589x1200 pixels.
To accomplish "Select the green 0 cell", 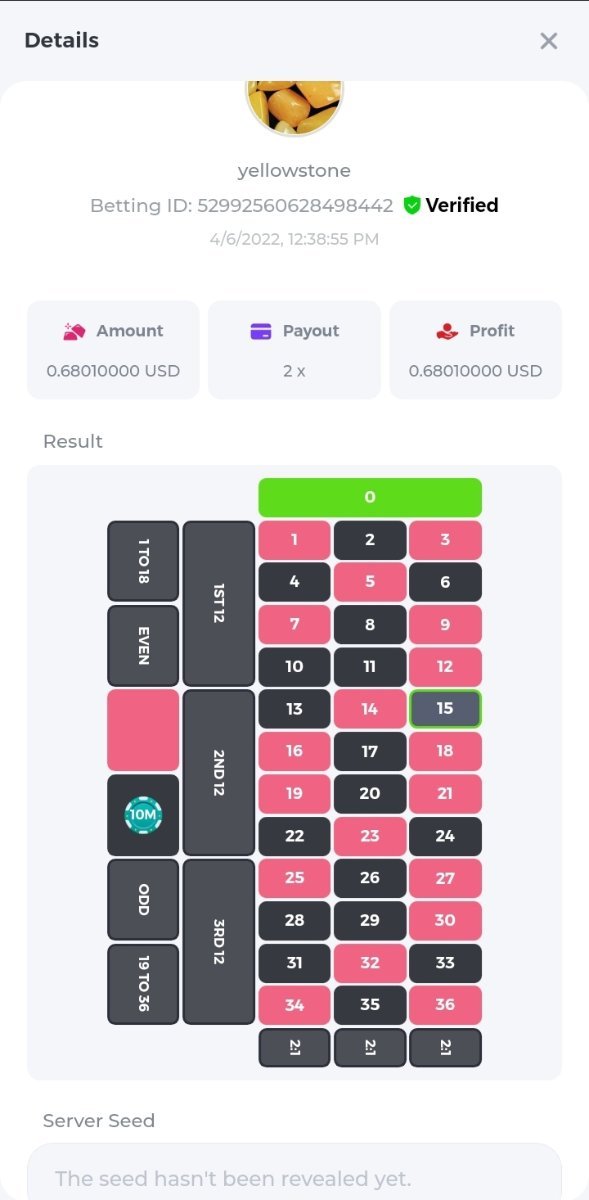I will tap(370, 497).
